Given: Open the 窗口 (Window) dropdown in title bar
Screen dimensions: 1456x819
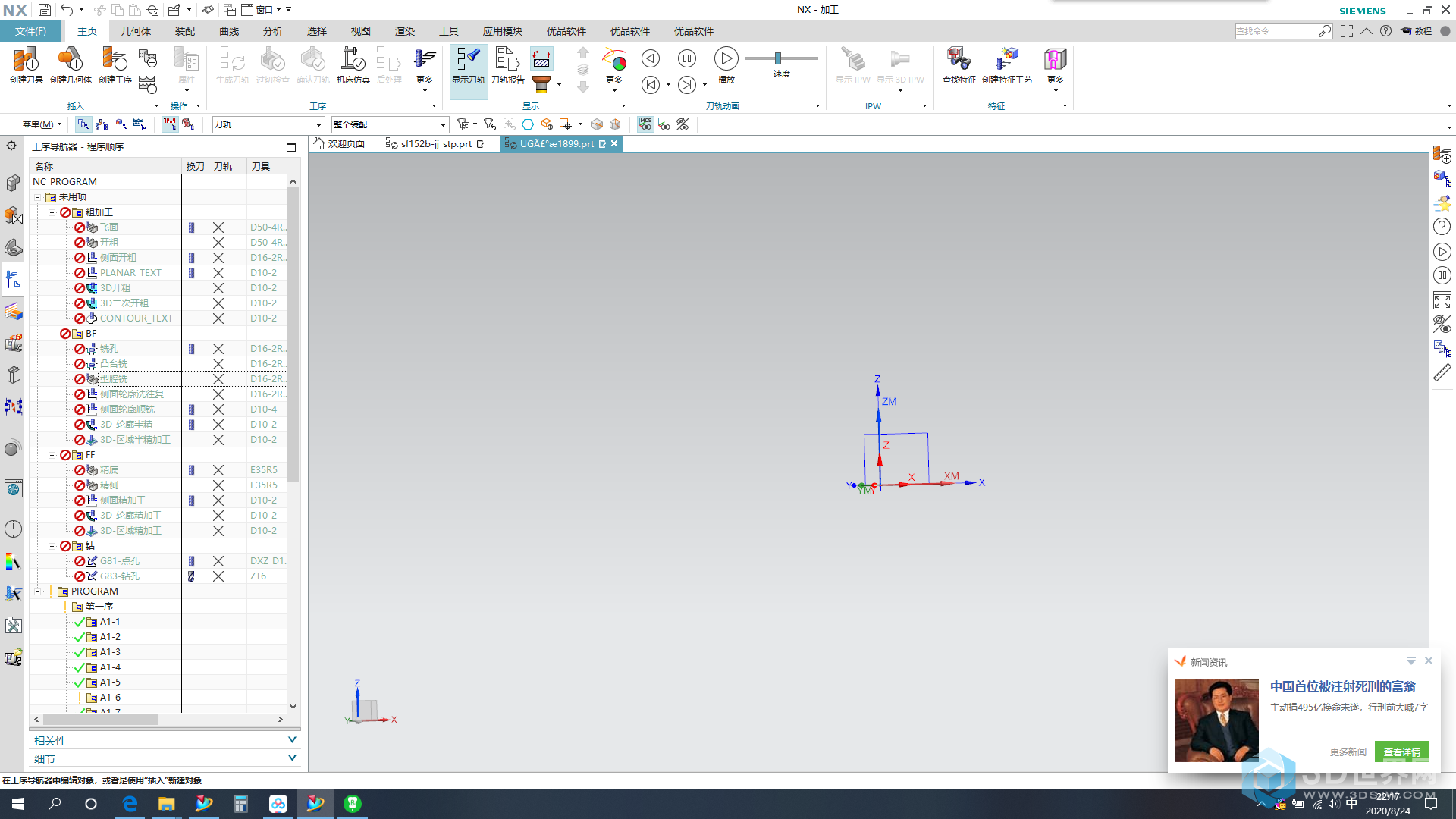Looking at the screenshot, I should [x=262, y=10].
